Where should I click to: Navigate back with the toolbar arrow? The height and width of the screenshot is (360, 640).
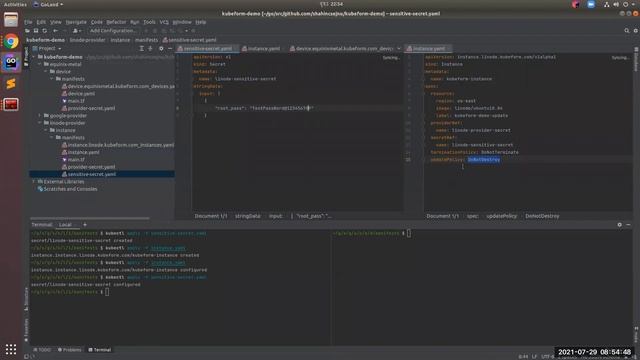click(x=56, y=31)
